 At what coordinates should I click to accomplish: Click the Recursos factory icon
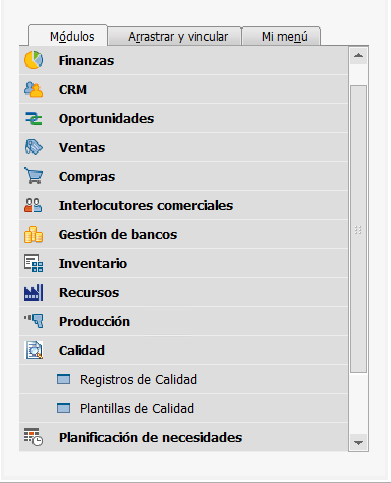coord(33,292)
